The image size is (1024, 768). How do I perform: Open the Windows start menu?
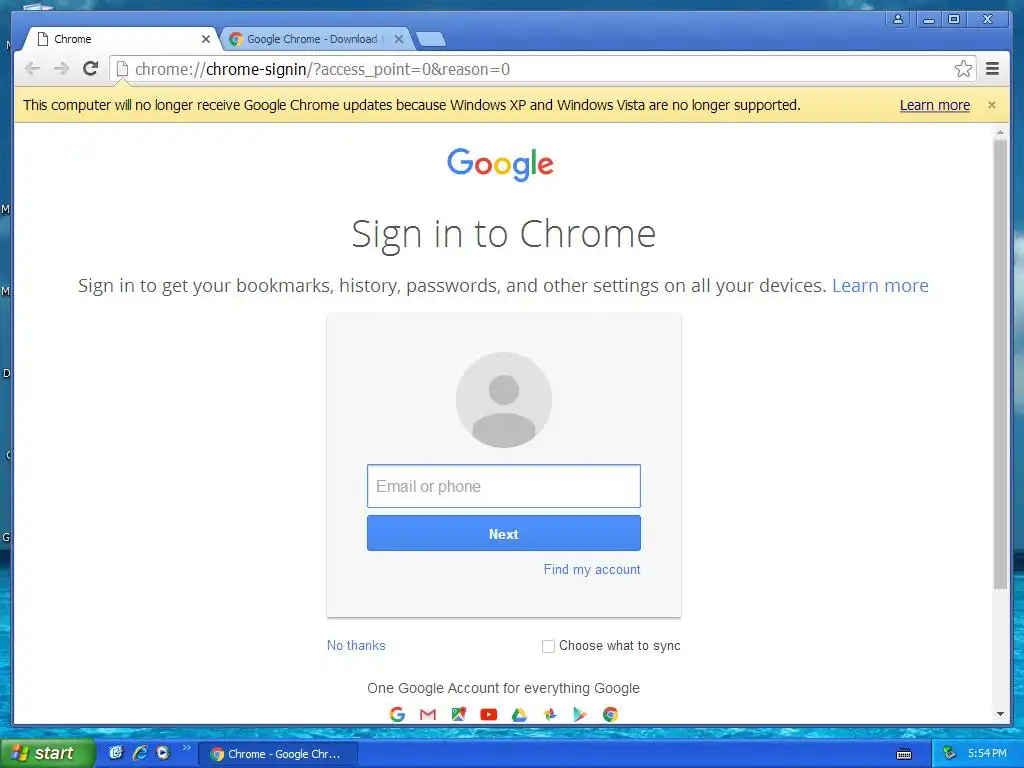[x=48, y=753]
